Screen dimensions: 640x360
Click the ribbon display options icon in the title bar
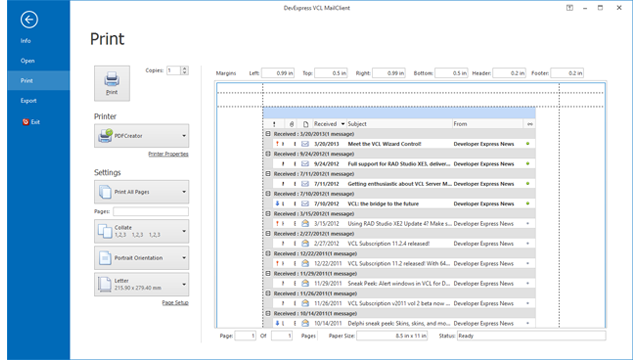[x=569, y=8]
